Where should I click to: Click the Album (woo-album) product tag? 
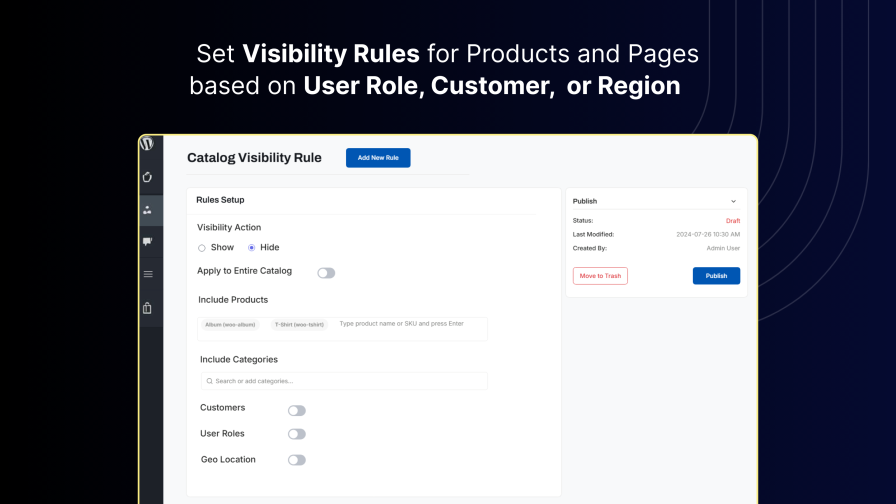(230, 325)
